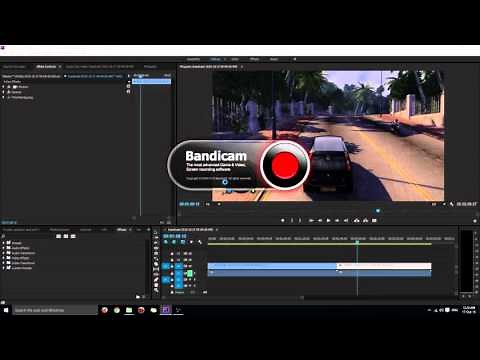This screenshot has height=360, width=480.
Task: Select the Pen tool
Action: [x=156, y=280]
